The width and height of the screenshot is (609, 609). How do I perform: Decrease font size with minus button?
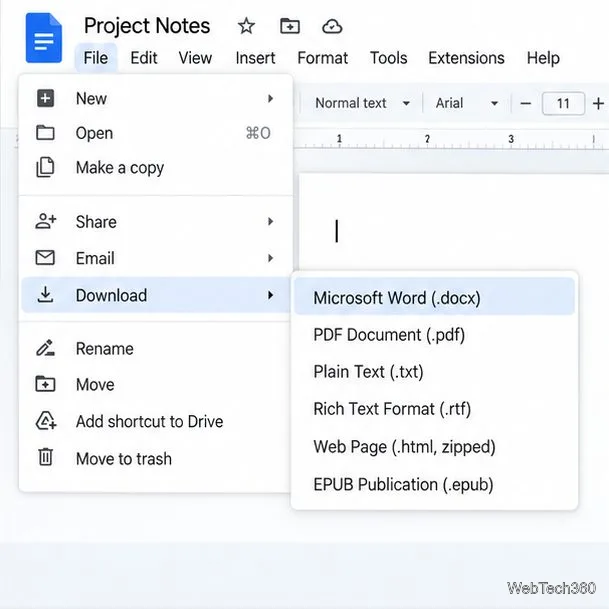(525, 103)
